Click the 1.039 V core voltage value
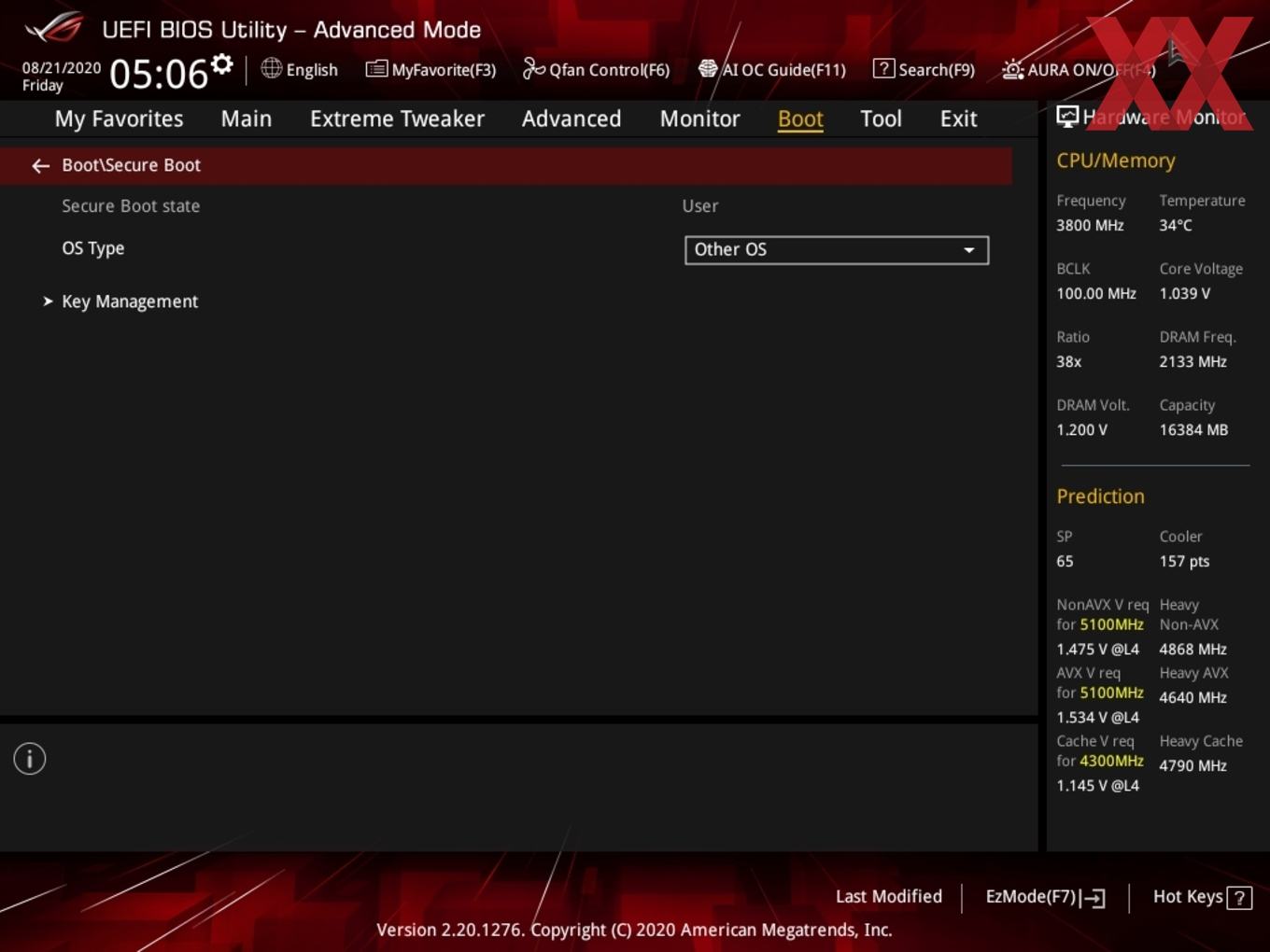Screen dimensions: 1270x952 (1185, 294)
